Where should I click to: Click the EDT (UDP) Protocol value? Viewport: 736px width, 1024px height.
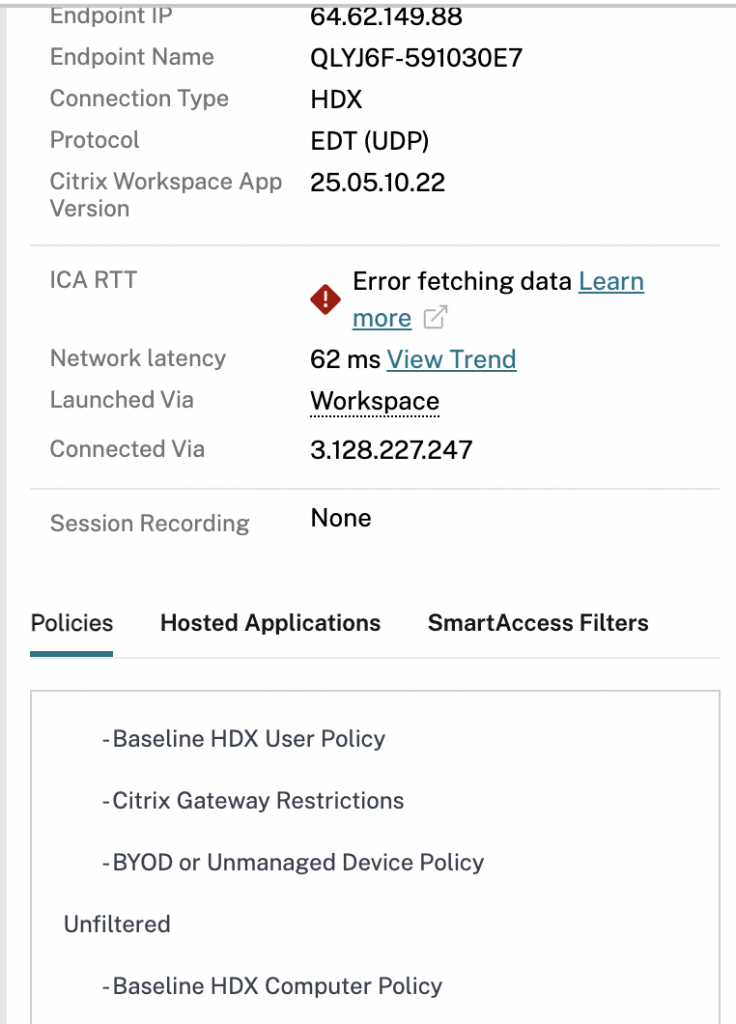[368, 140]
